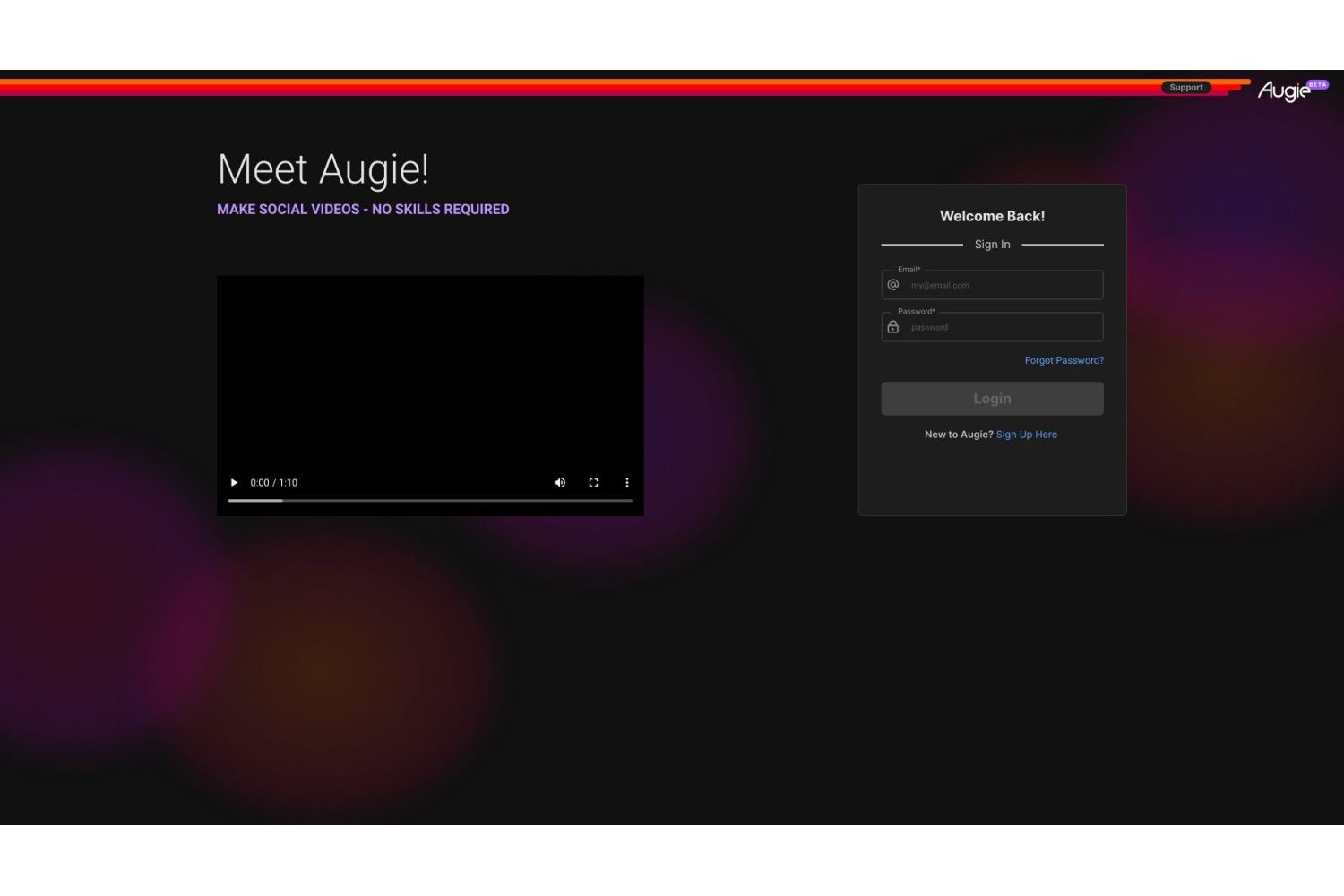
Task: Play the Meet Augie intro video
Action: tap(235, 482)
